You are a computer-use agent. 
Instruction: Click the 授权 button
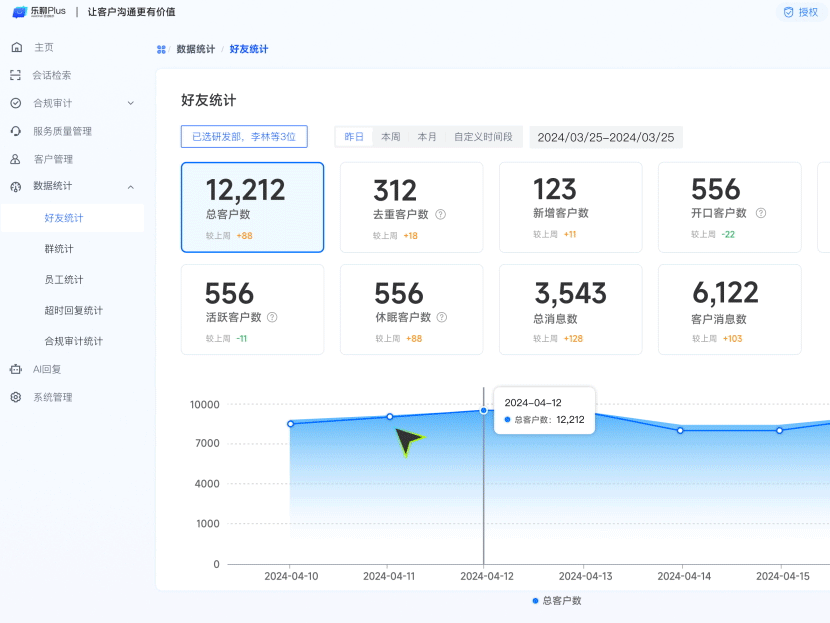tap(801, 12)
